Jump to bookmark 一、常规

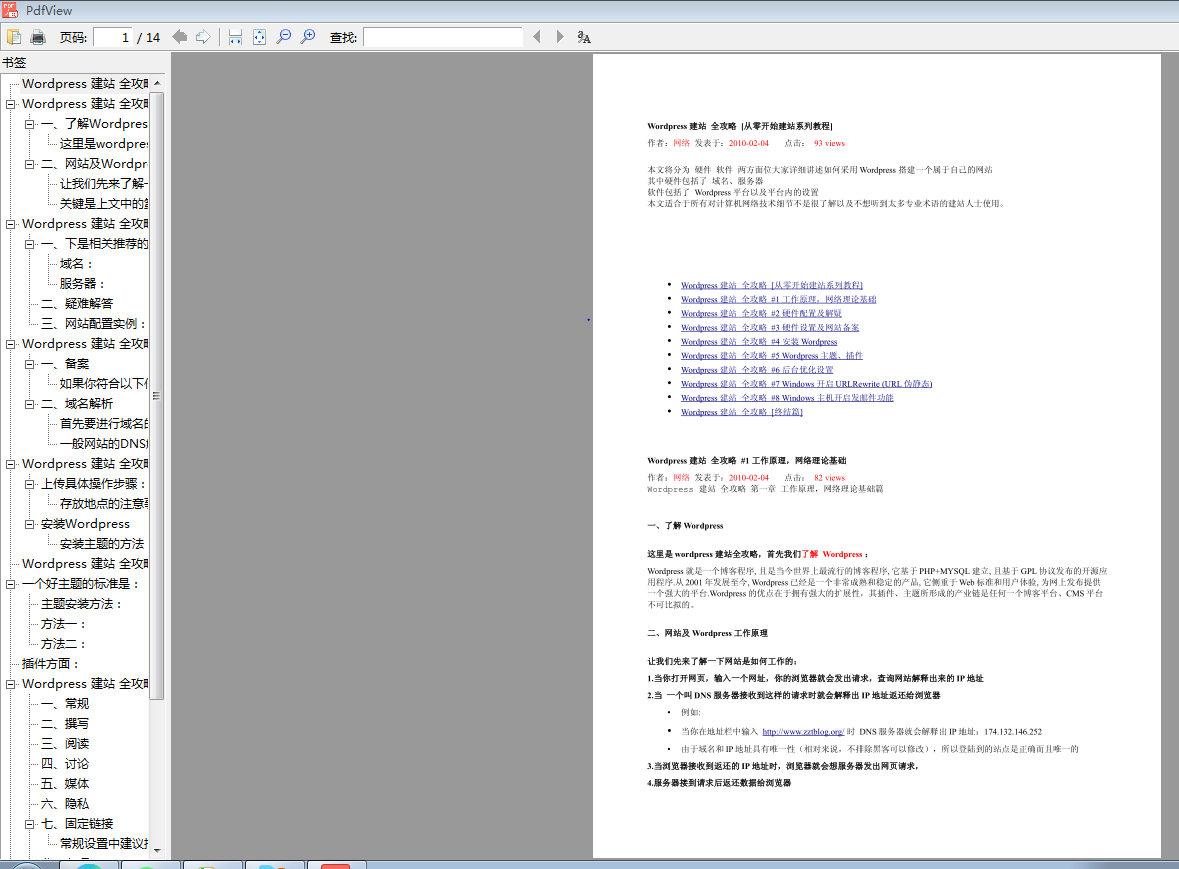[x=65, y=704]
